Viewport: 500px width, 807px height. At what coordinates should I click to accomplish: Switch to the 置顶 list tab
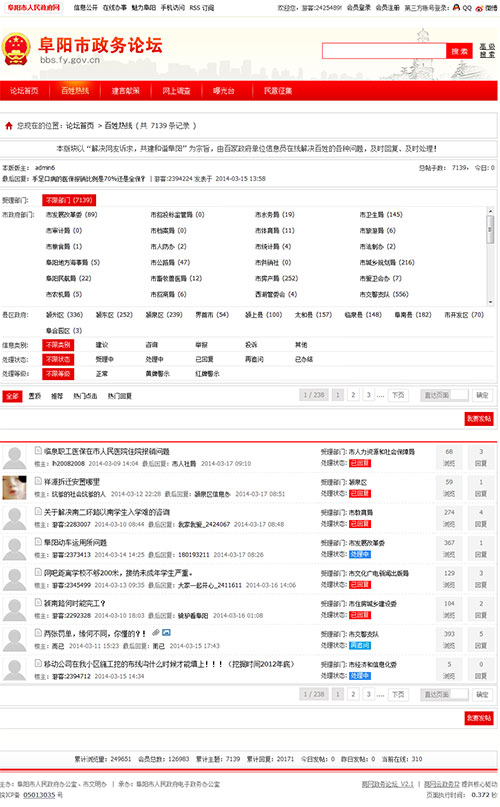tap(35, 396)
